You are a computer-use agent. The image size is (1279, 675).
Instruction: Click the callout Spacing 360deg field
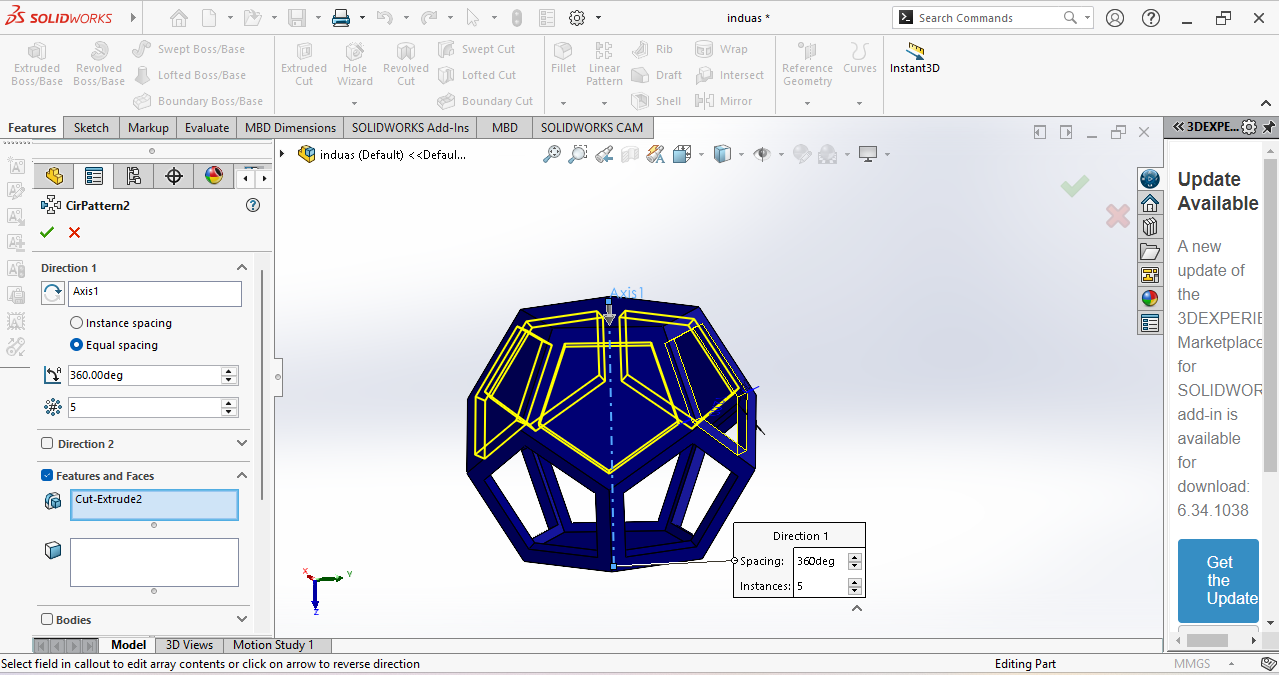pyautogui.click(x=820, y=562)
